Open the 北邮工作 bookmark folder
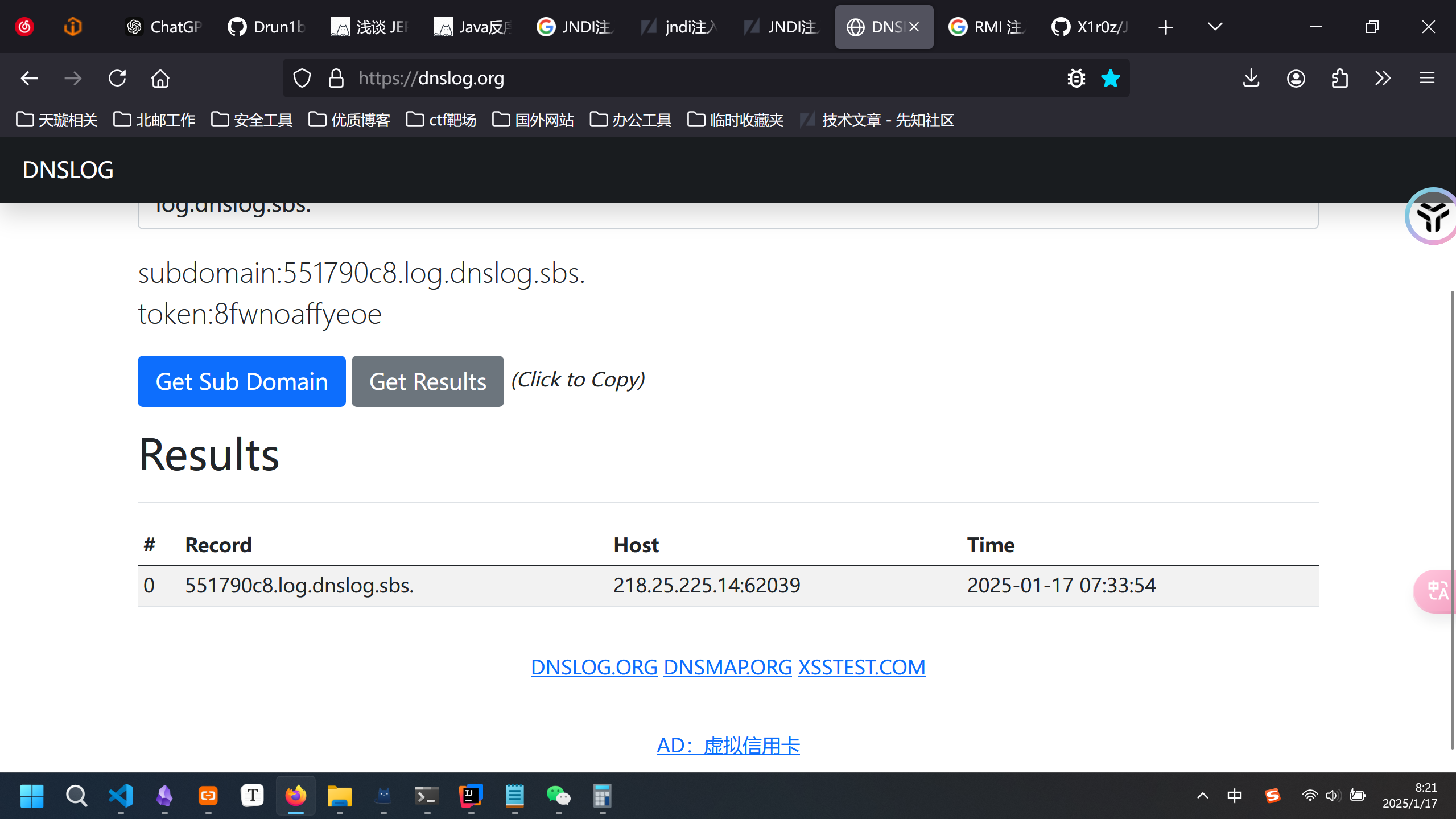Screen dimensions: 1456x819 click(155, 120)
